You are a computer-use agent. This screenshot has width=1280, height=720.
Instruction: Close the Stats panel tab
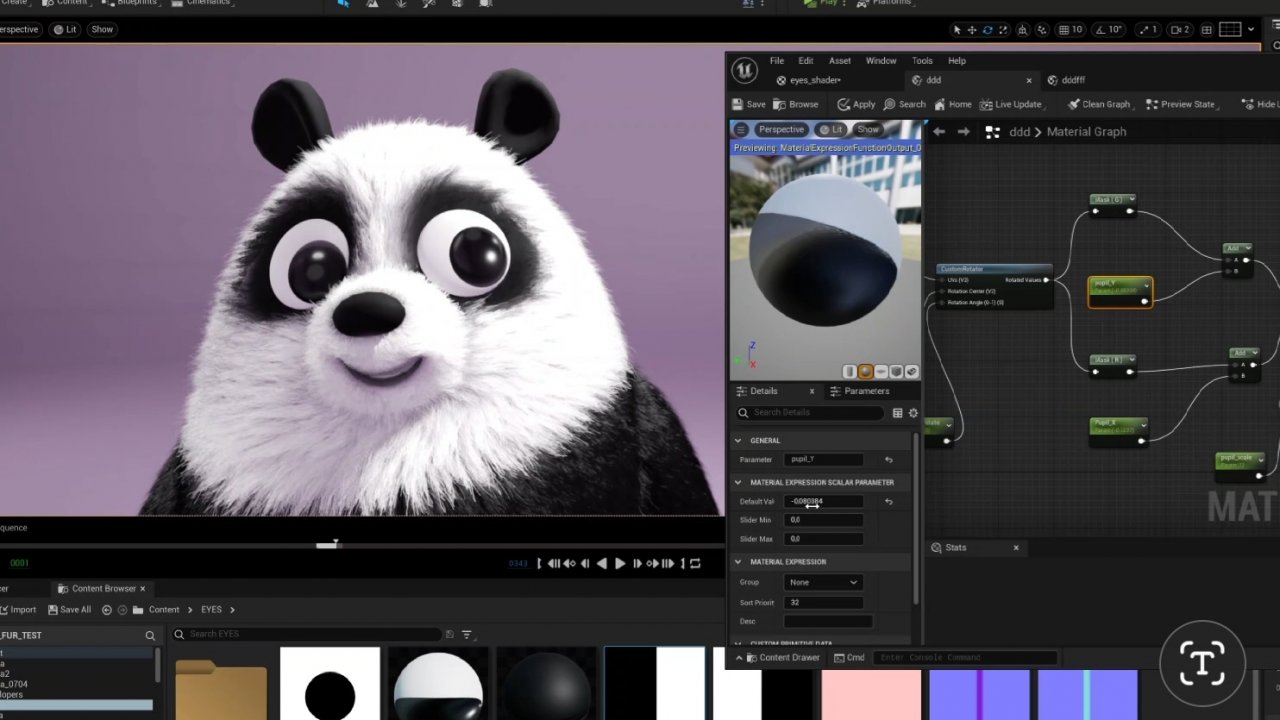1016,547
